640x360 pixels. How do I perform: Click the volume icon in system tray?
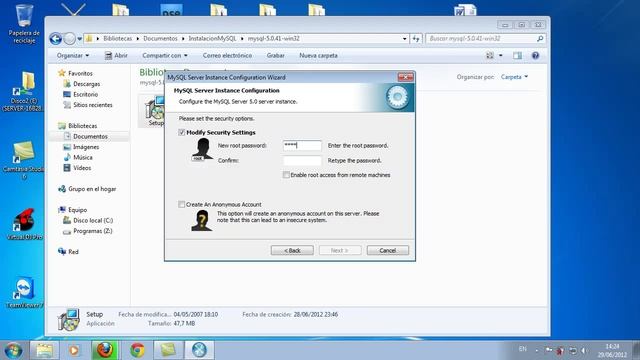click(584, 350)
